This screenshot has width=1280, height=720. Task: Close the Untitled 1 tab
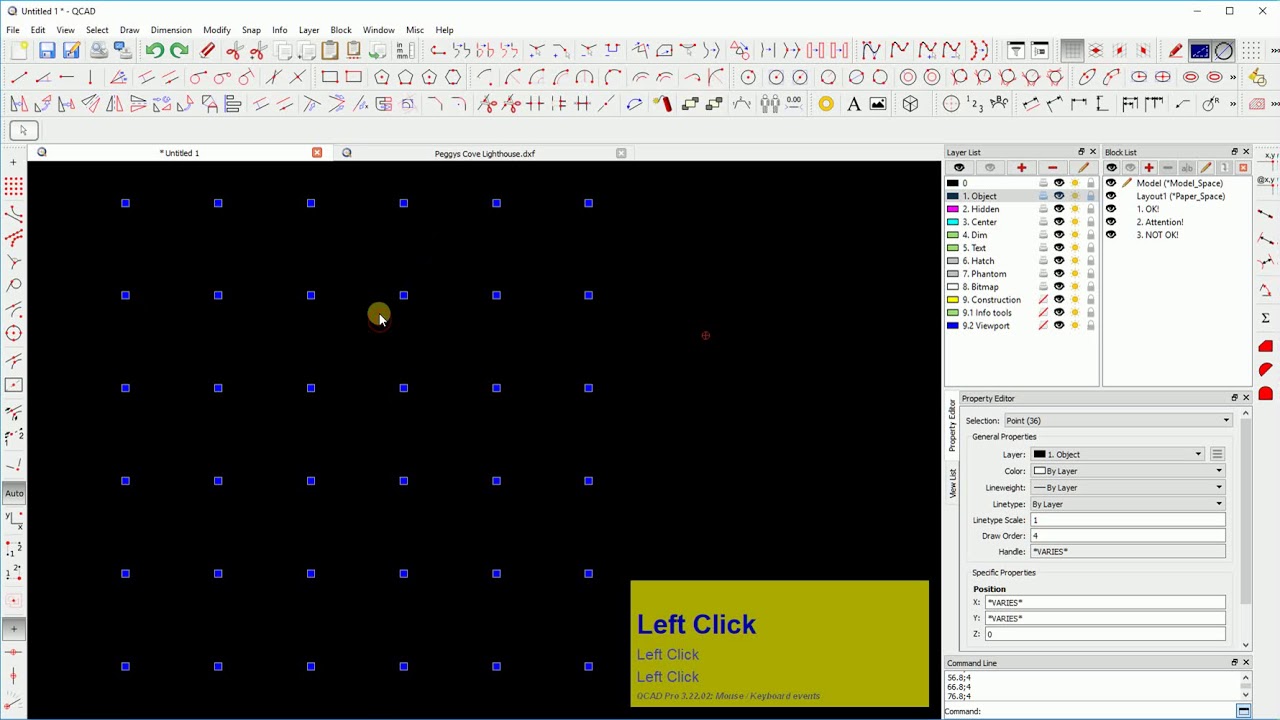click(x=317, y=153)
